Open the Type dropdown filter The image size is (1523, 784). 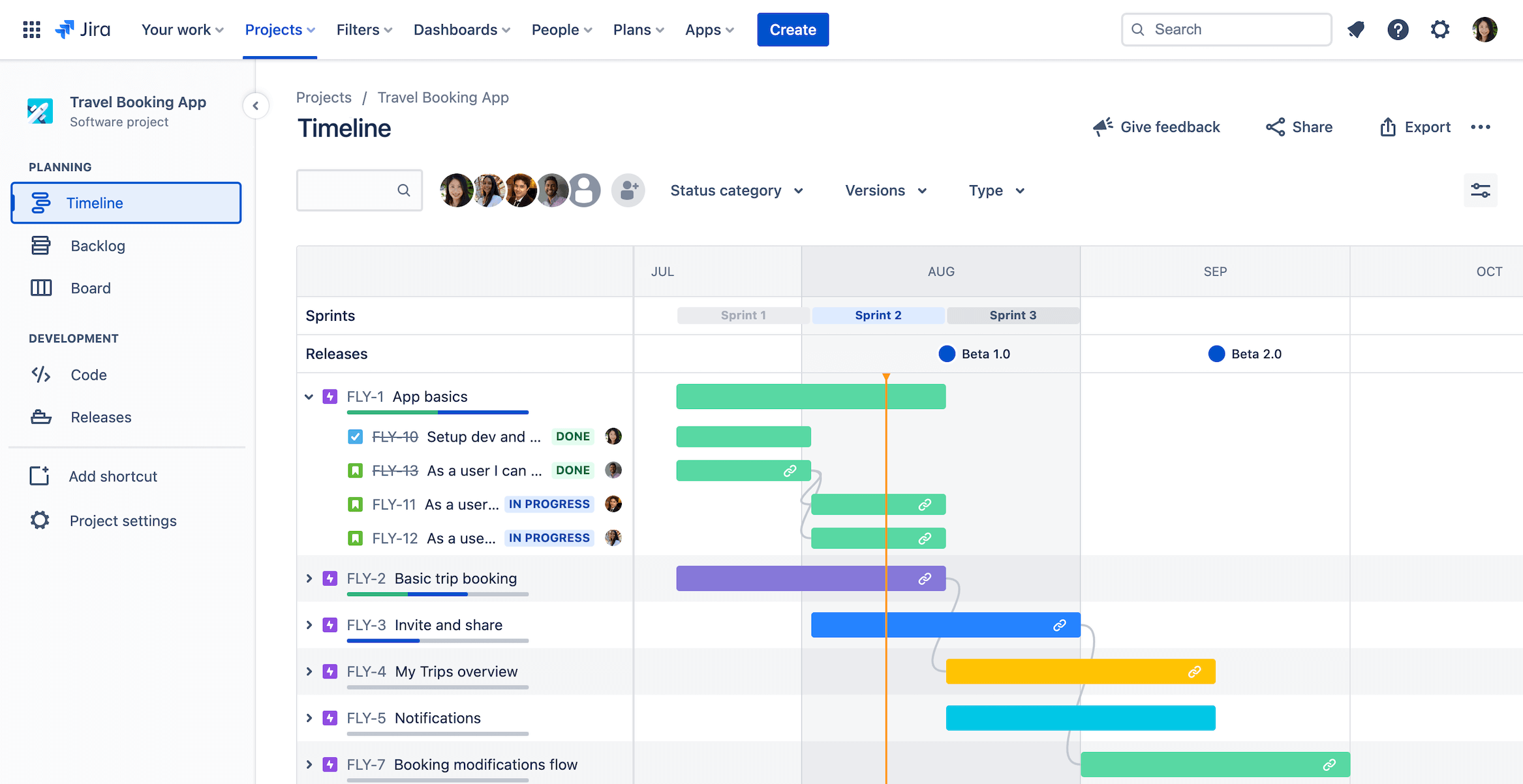click(x=998, y=190)
